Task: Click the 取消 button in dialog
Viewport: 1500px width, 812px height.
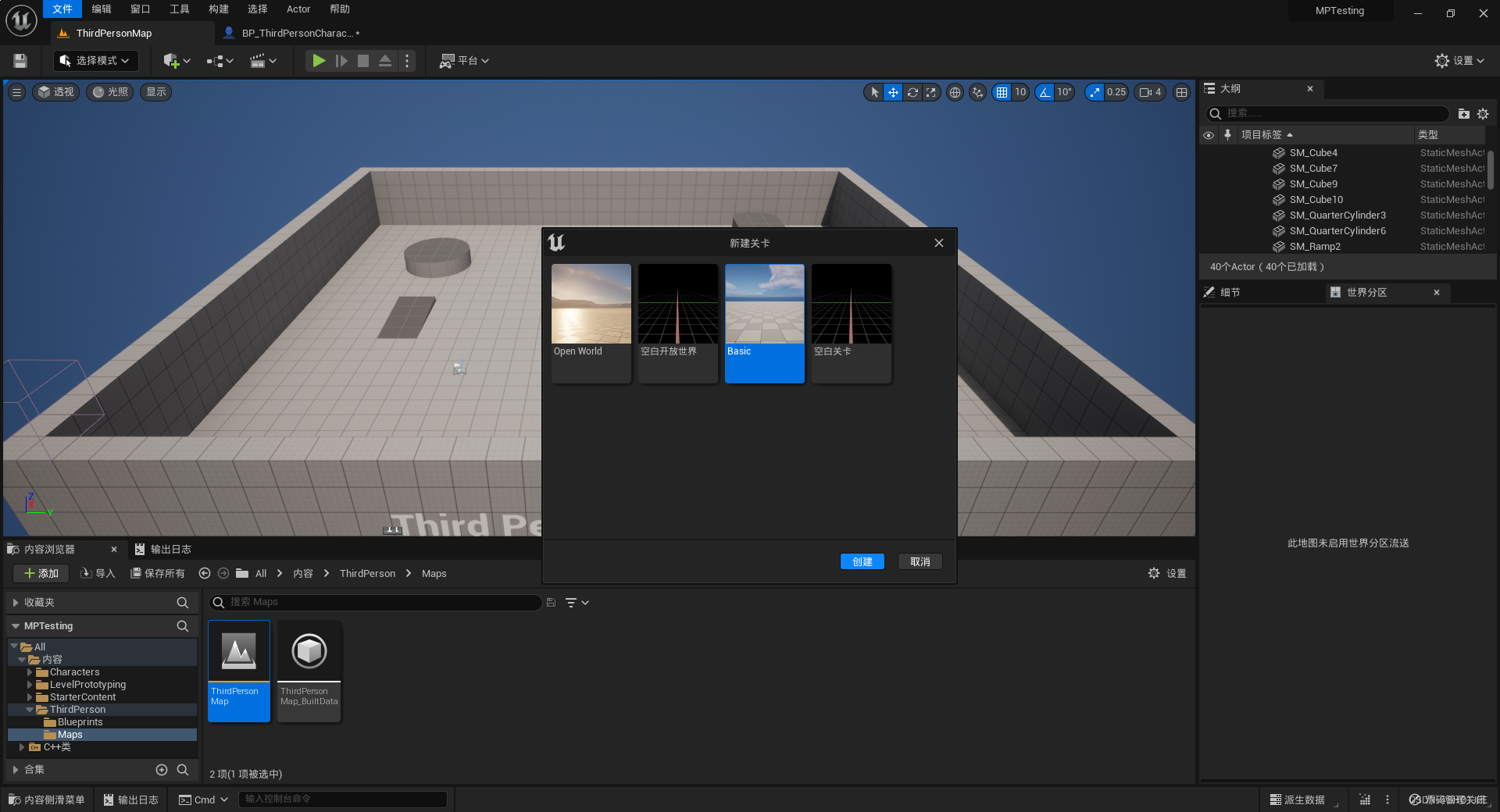Action: [920, 561]
